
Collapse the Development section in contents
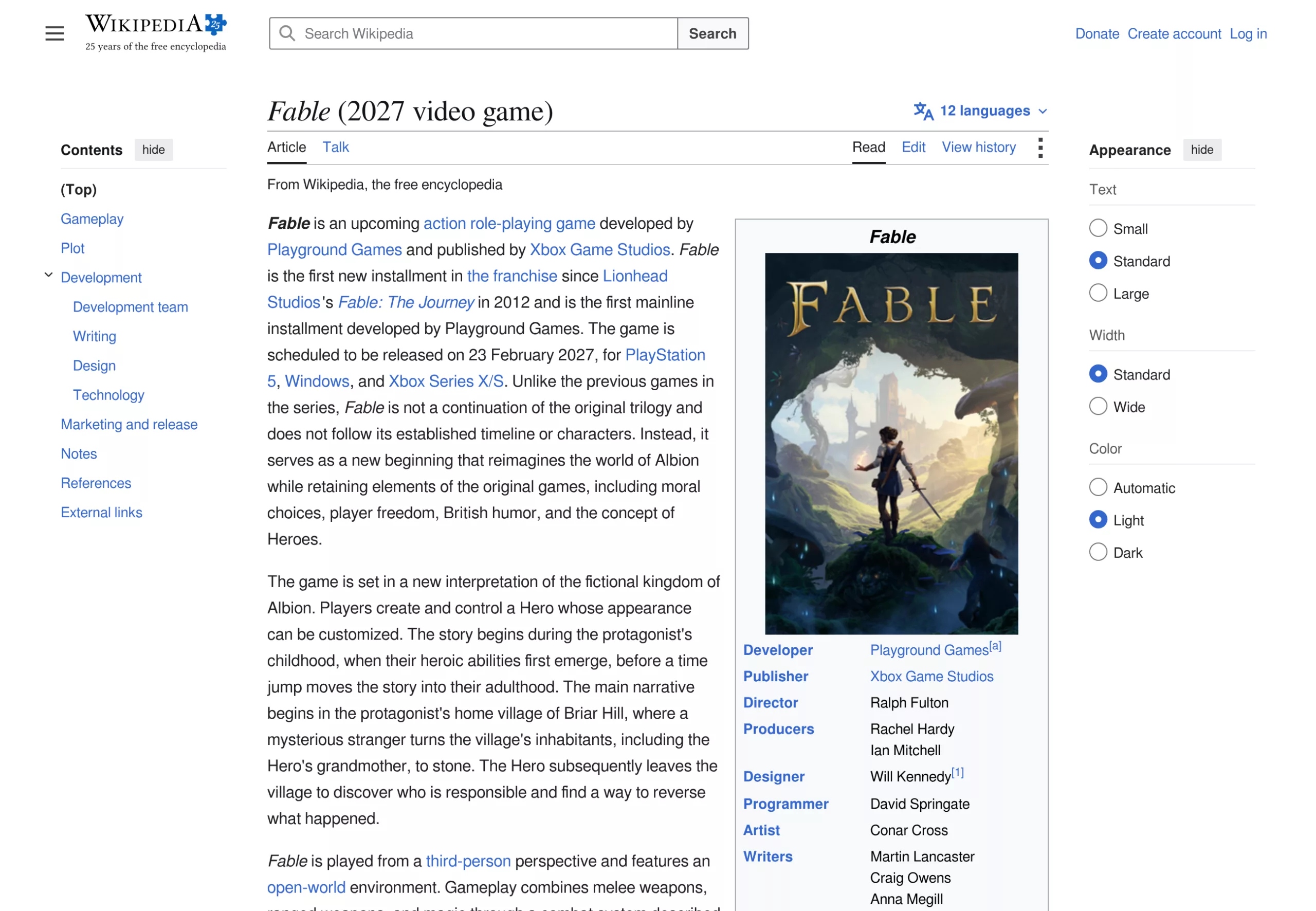(x=48, y=275)
